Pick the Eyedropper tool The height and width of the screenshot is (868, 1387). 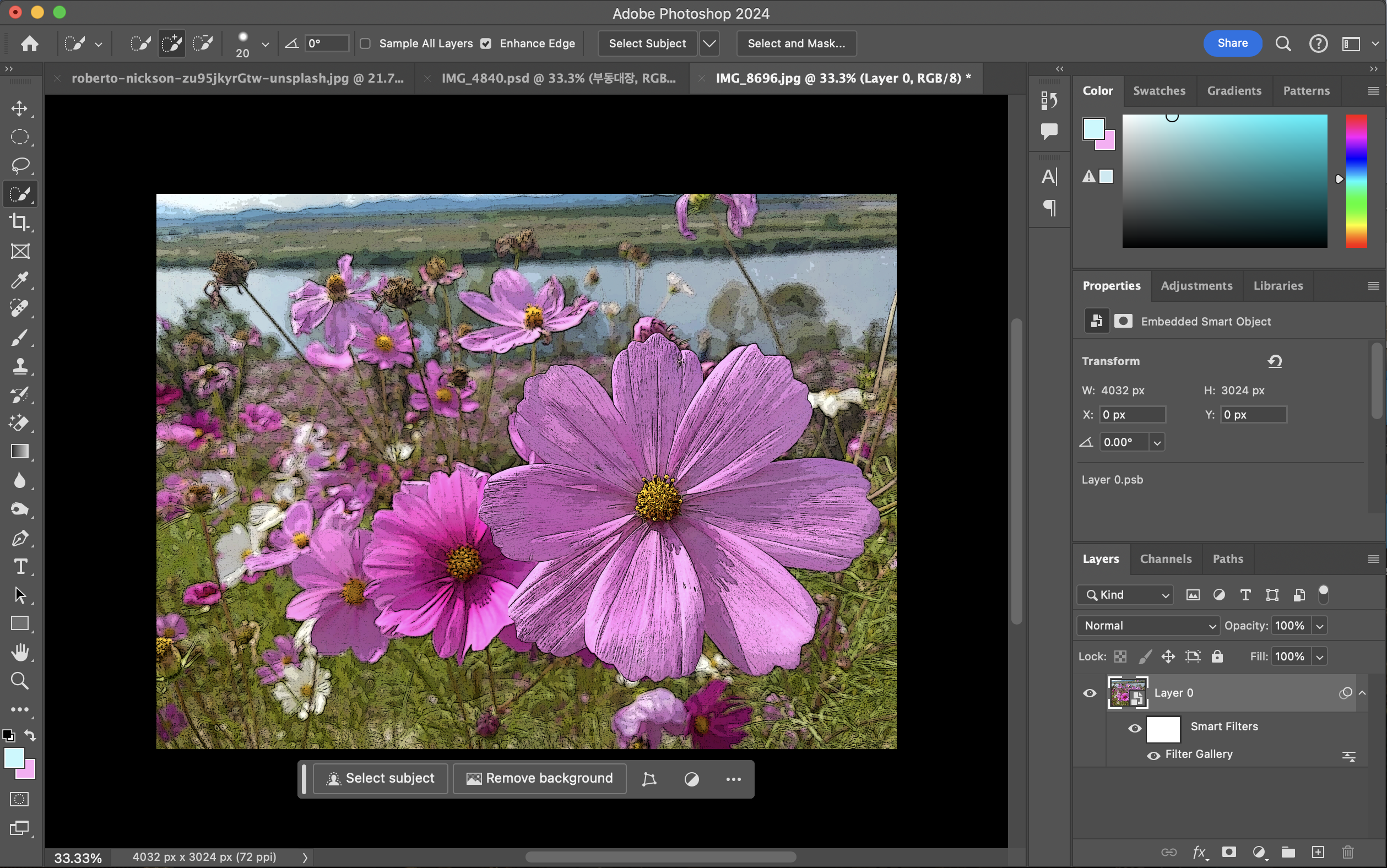[x=19, y=280]
